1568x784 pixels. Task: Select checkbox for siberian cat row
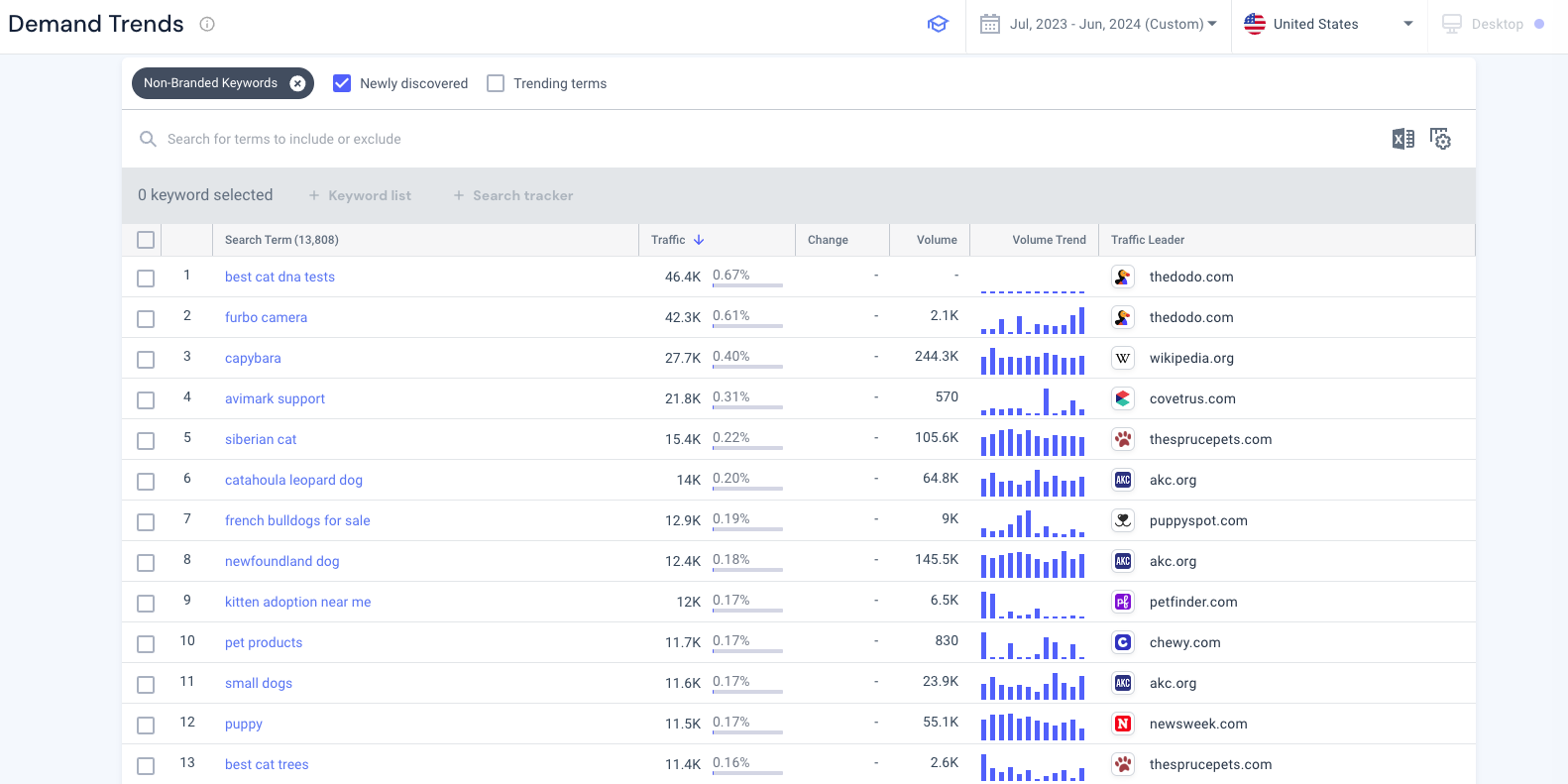(146, 441)
